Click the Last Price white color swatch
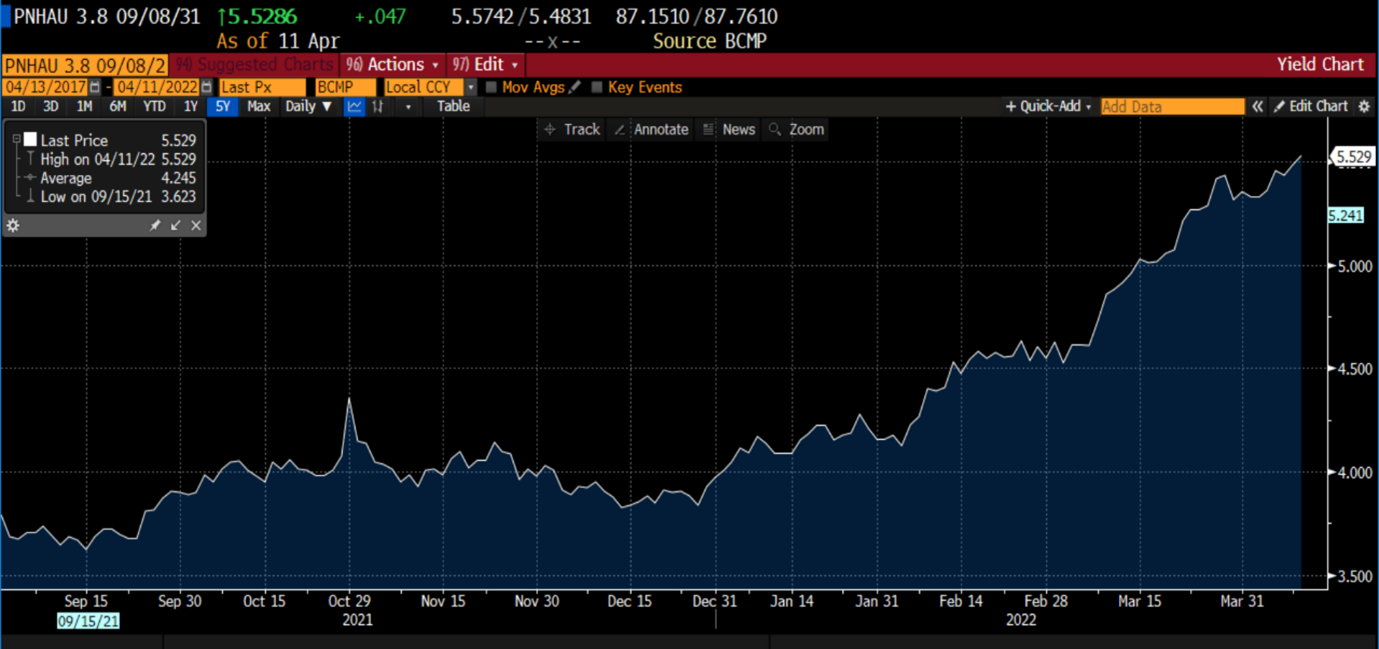Image resolution: width=1379 pixels, height=649 pixels. tap(30, 140)
